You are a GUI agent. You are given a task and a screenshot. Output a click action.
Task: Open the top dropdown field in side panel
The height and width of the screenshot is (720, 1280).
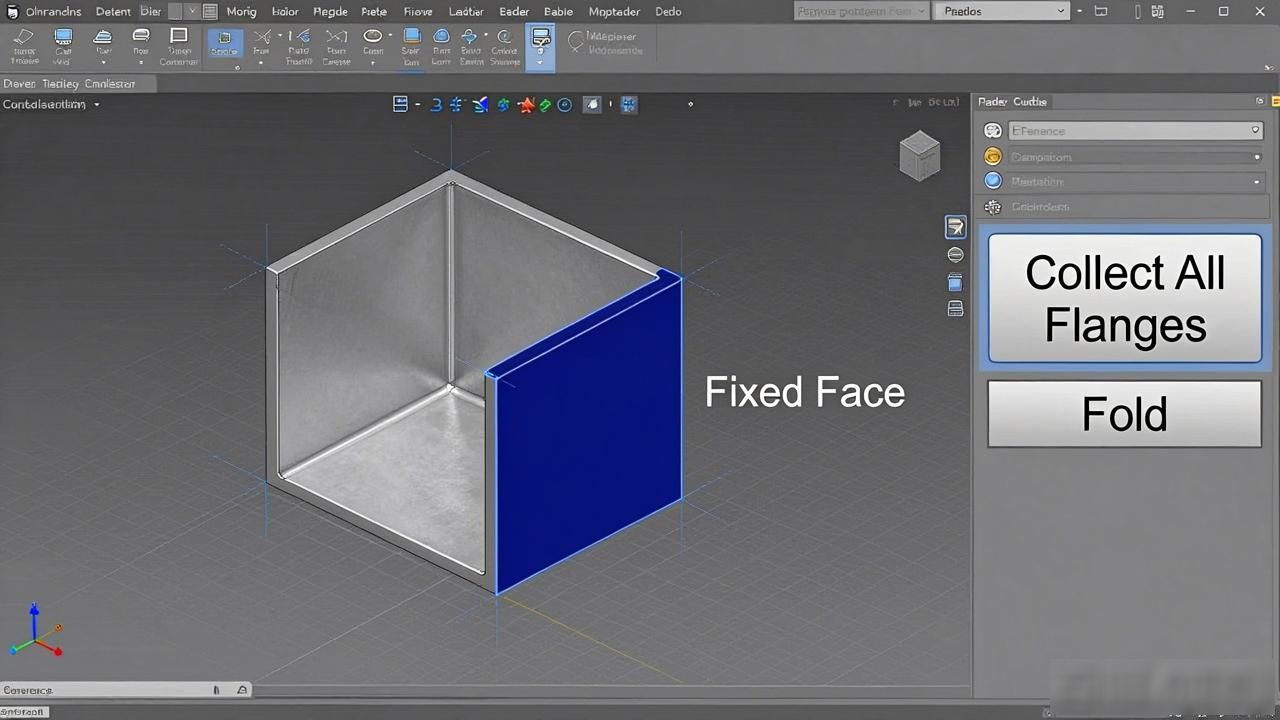(x=1136, y=131)
